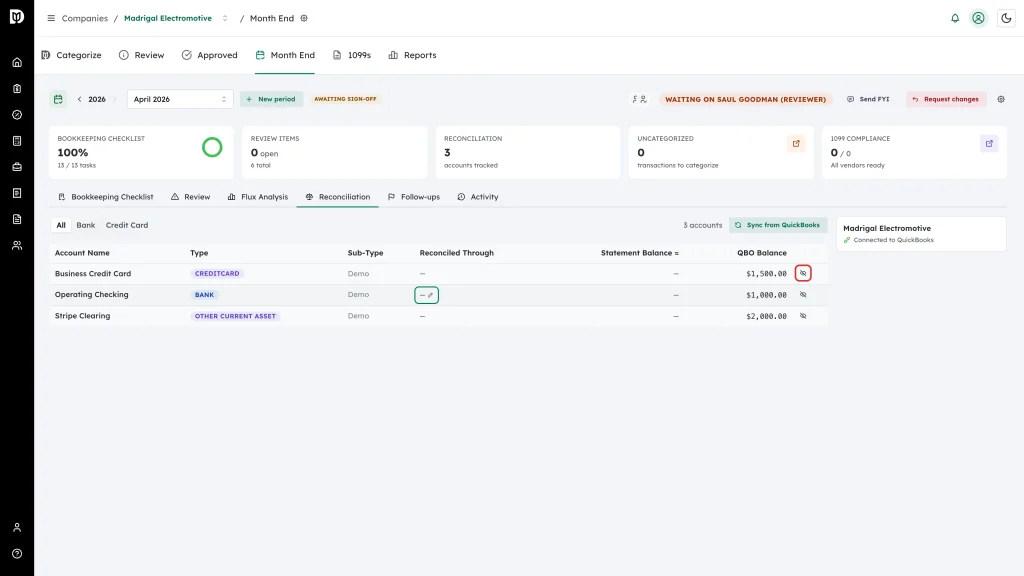Click the QBO Balance column header
Image resolution: width=1024 pixels, height=576 pixels.
click(761, 253)
